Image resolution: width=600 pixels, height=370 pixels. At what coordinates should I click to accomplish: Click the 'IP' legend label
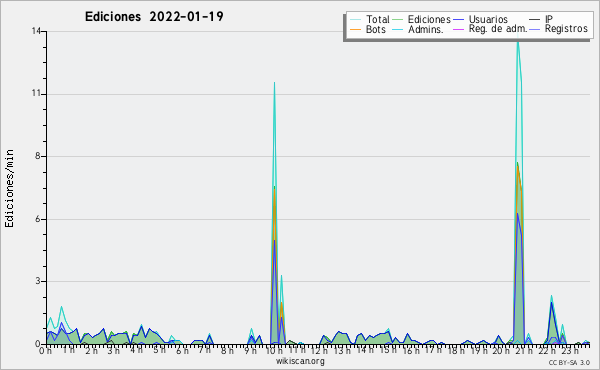point(549,19)
